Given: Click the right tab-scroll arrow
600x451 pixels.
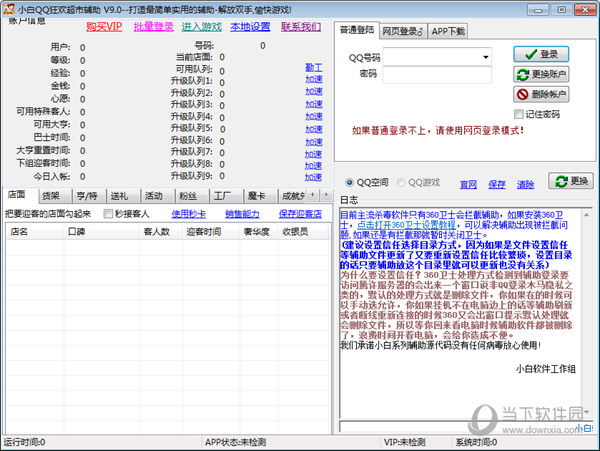Looking at the screenshot, I should [x=326, y=195].
